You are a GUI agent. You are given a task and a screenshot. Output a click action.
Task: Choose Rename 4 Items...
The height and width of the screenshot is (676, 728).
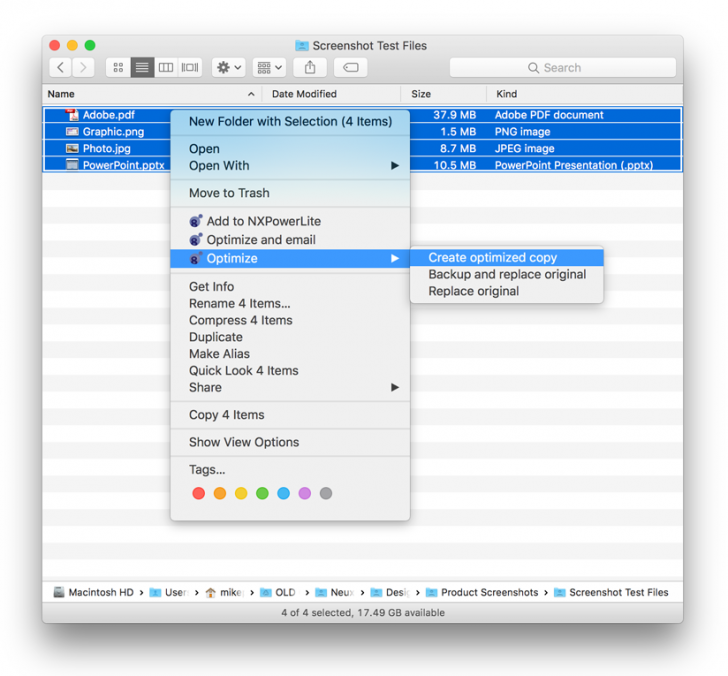(x=290, y=304)
